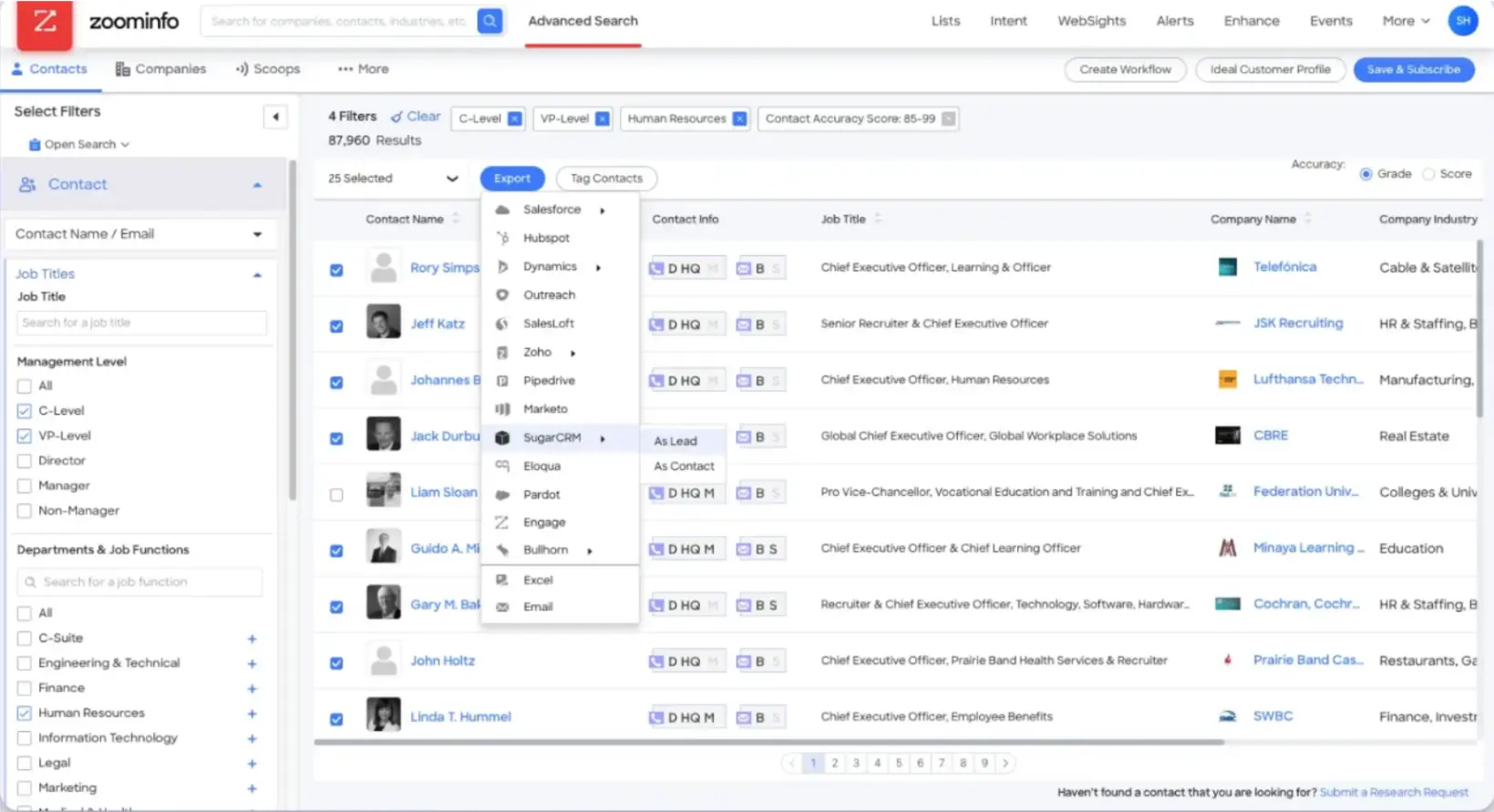Uncheck Human Resources department checkbox

click(25, 713)
